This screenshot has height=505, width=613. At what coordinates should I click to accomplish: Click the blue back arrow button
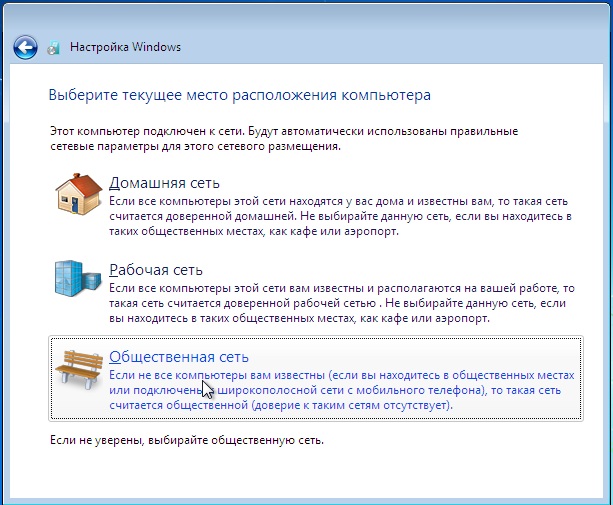pyautogui.click(x=26, y=47)
